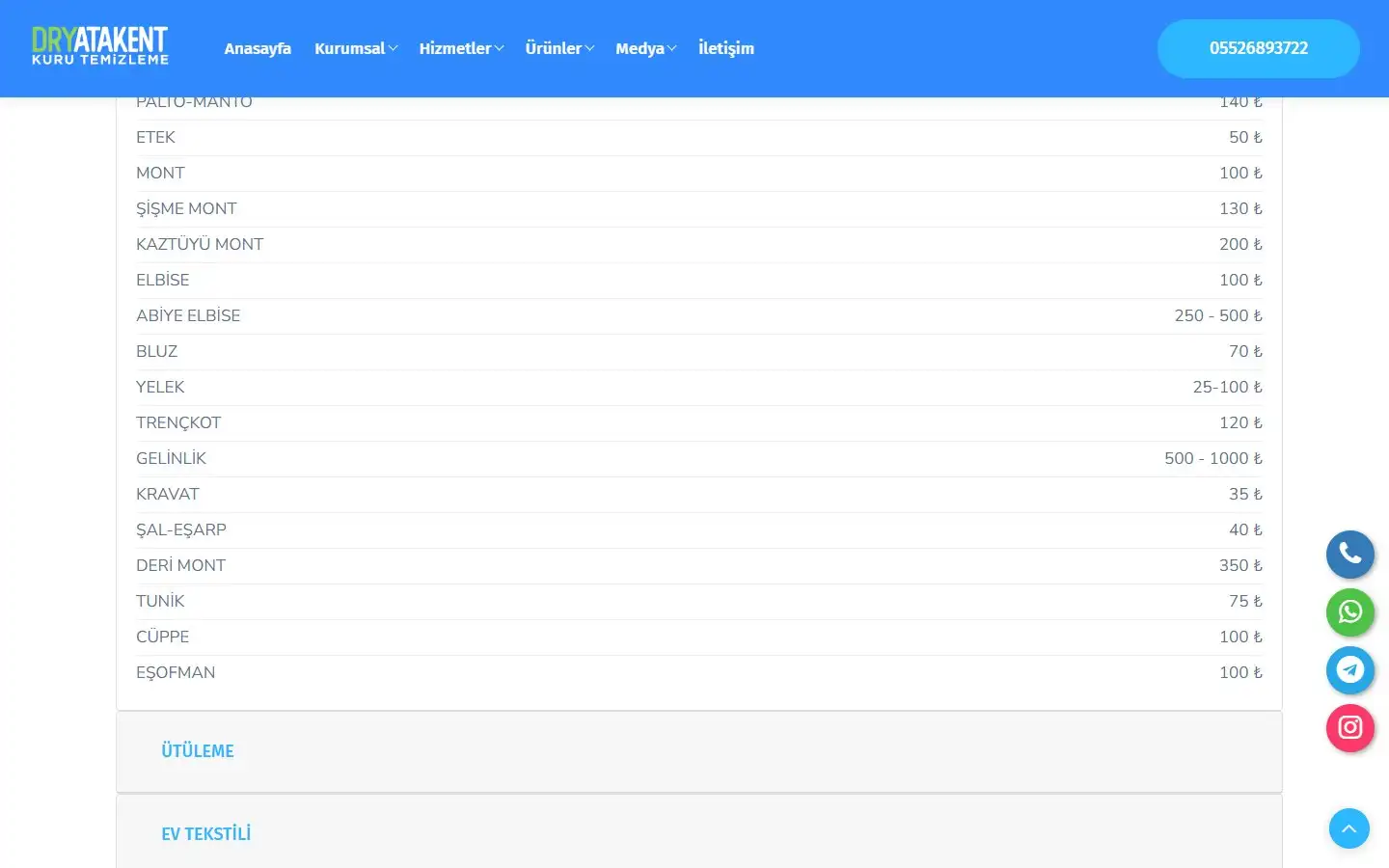
Task: Click the 250 - 500 ₺ price
Action: coord(1218,315)
